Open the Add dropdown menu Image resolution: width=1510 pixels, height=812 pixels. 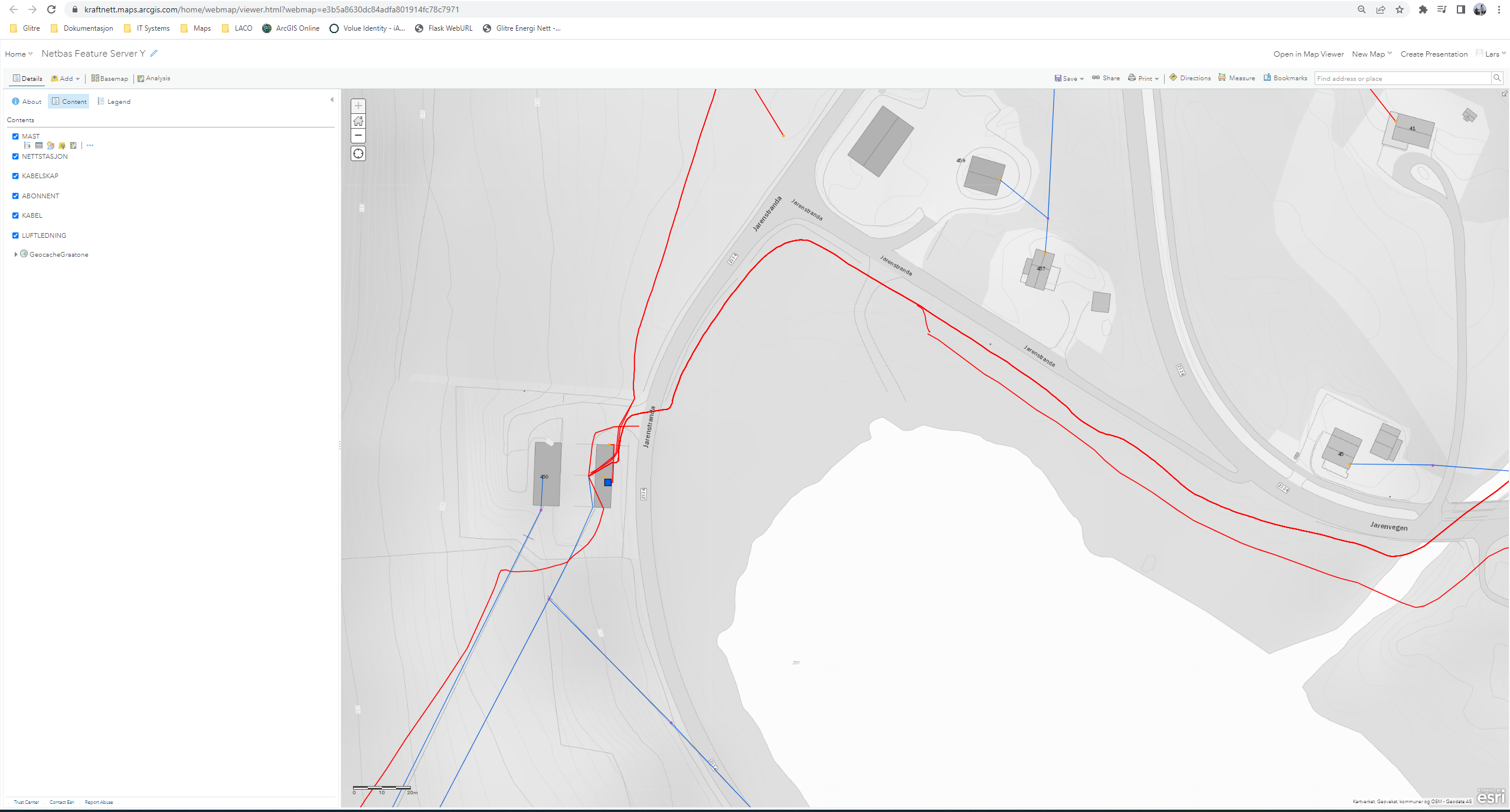coord(66,78)
